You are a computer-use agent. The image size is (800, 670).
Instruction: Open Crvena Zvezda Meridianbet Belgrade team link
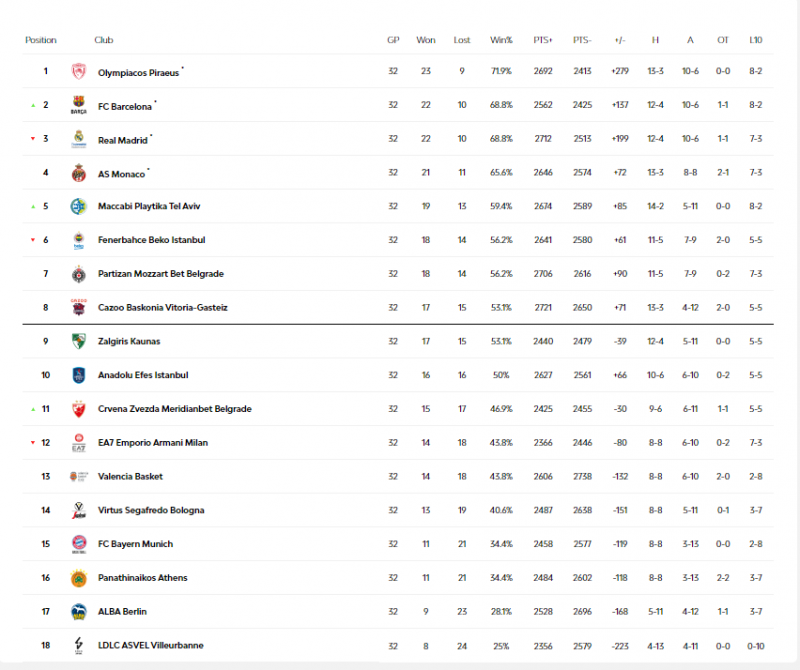click(174, 409)
